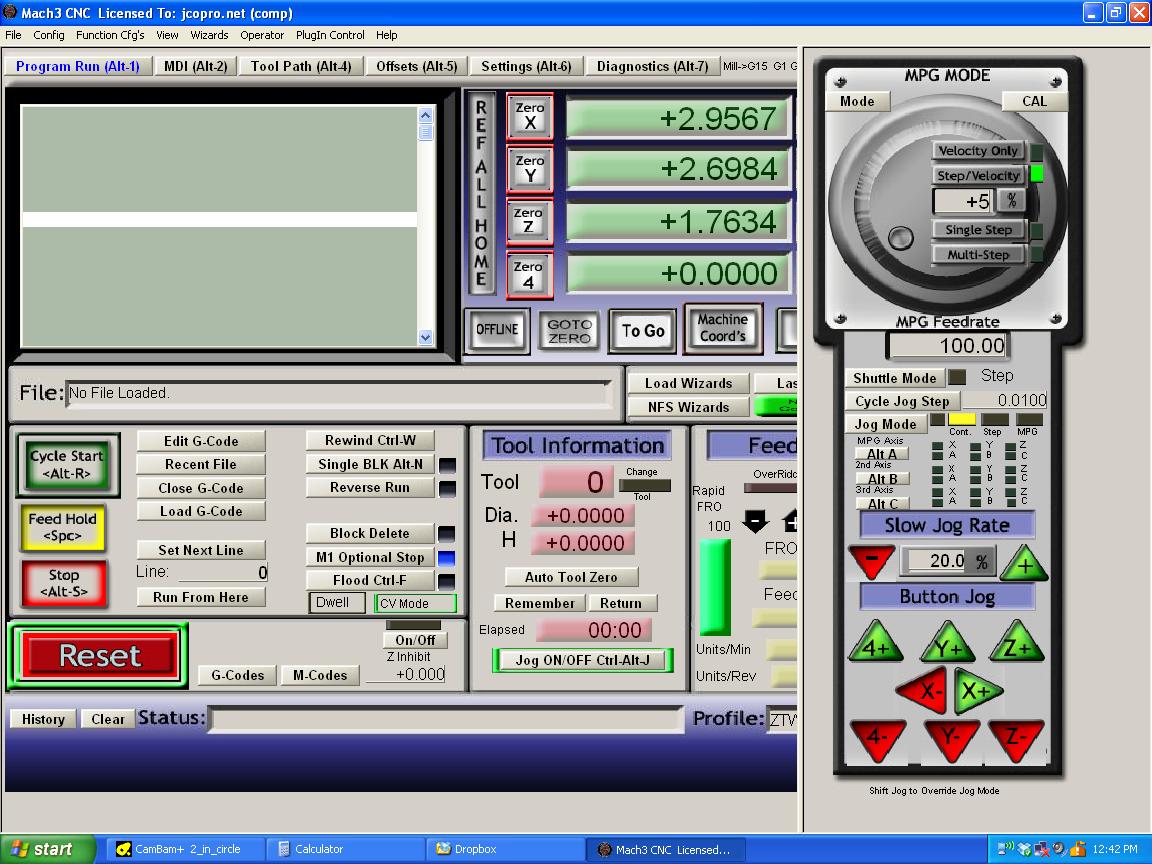1152x864 pixels.
Task: Click the Load G-Code button
Action: point(201,511)
